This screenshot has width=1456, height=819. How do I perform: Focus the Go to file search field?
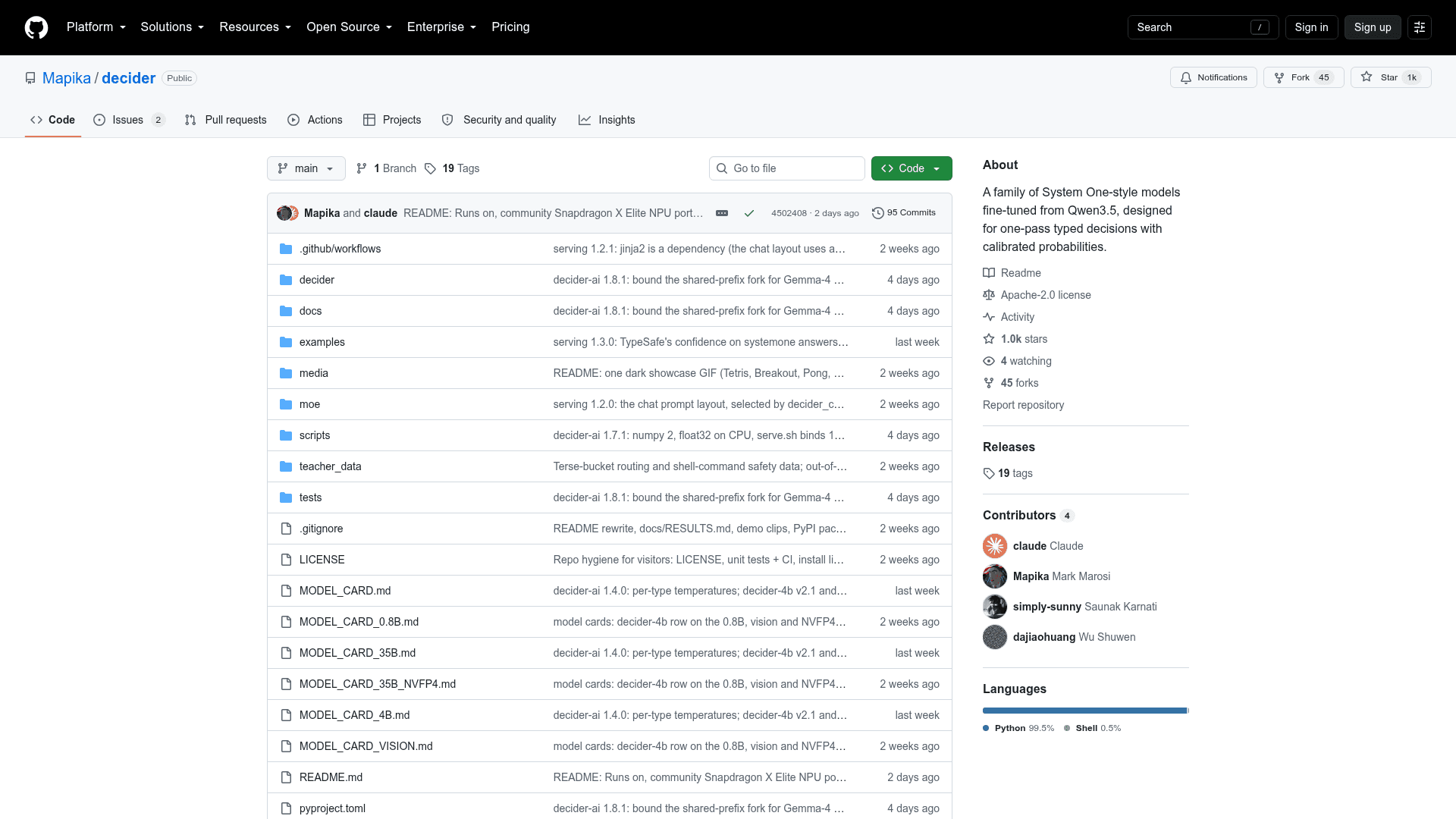pyautogui.click(x=787, y=168)
